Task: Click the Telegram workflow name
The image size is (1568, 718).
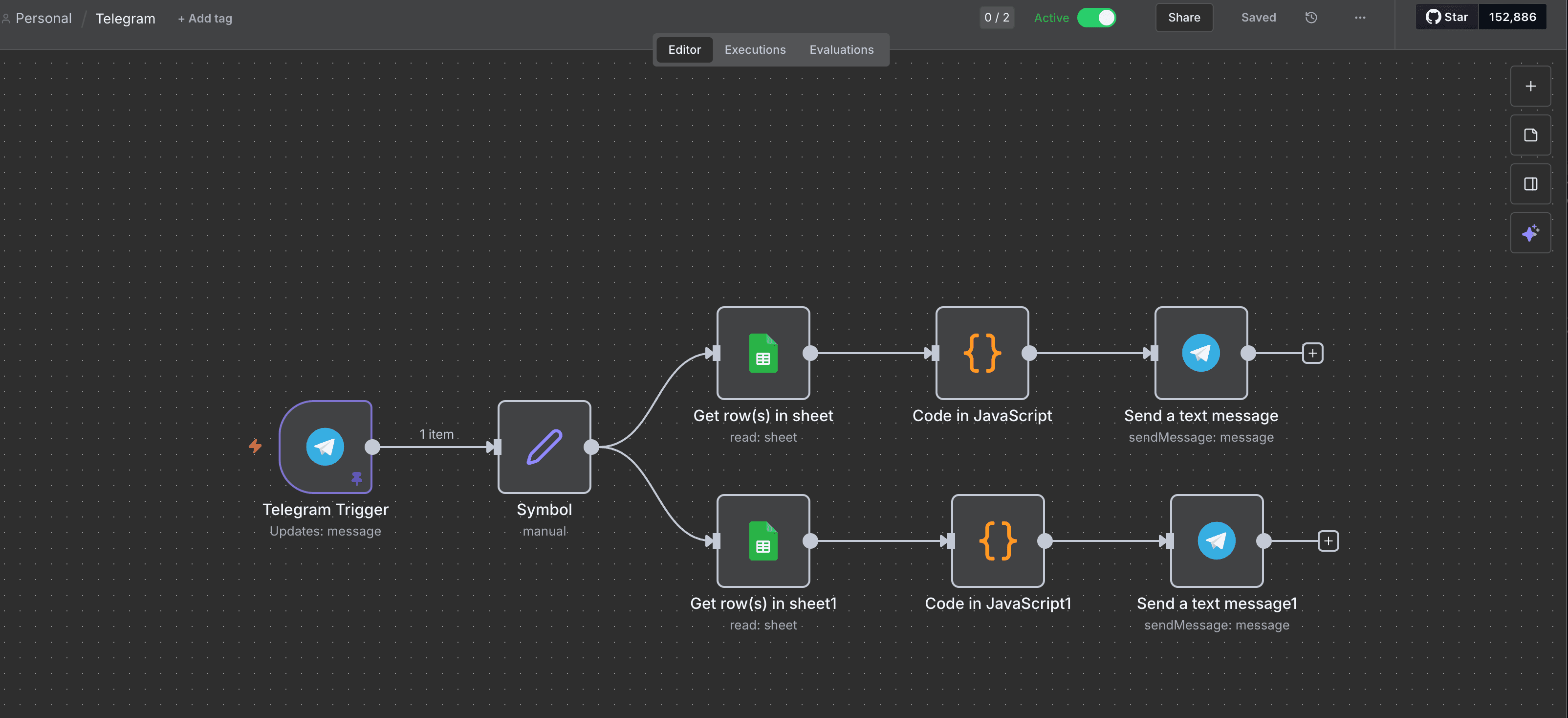Action: (126, 19)
